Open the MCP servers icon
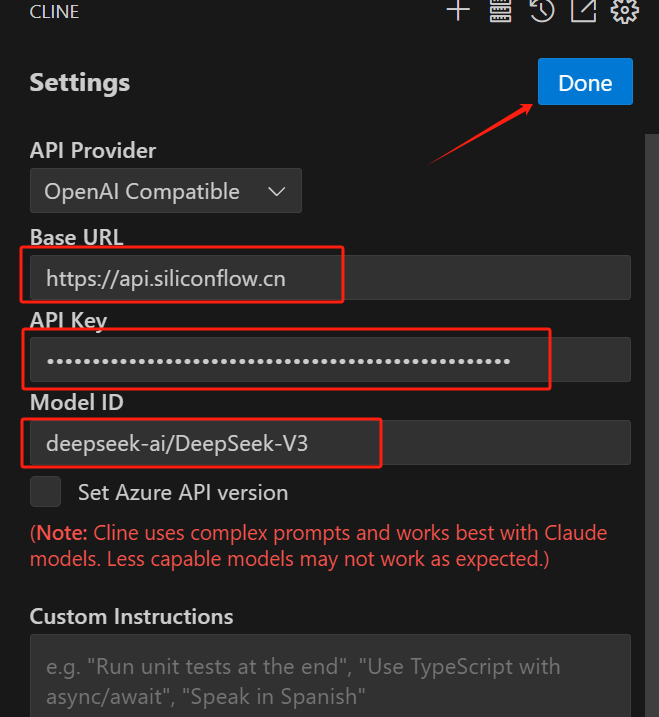The image size is (659, 717). [x=500, y=11]
